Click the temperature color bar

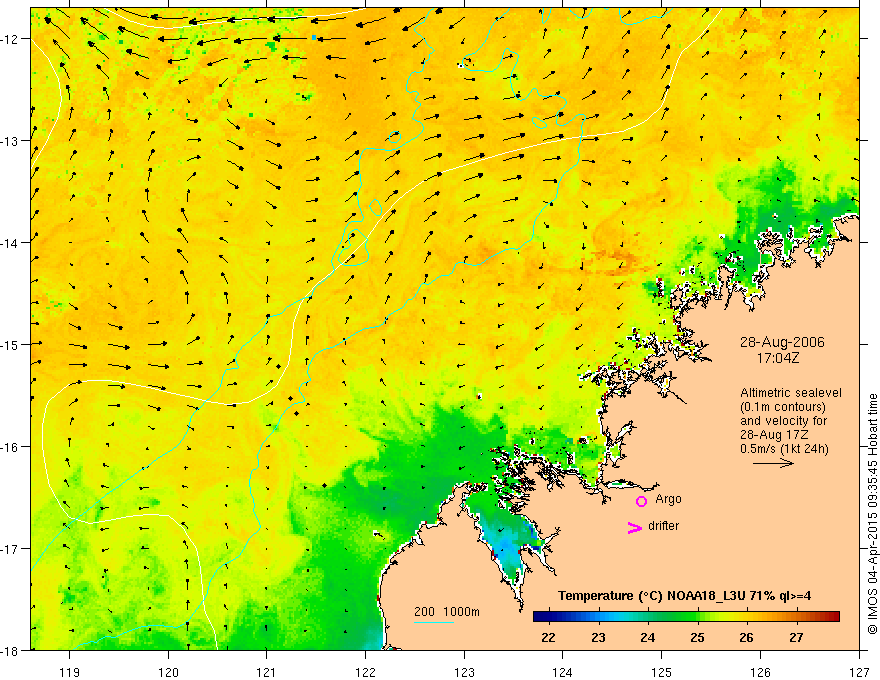686,617
